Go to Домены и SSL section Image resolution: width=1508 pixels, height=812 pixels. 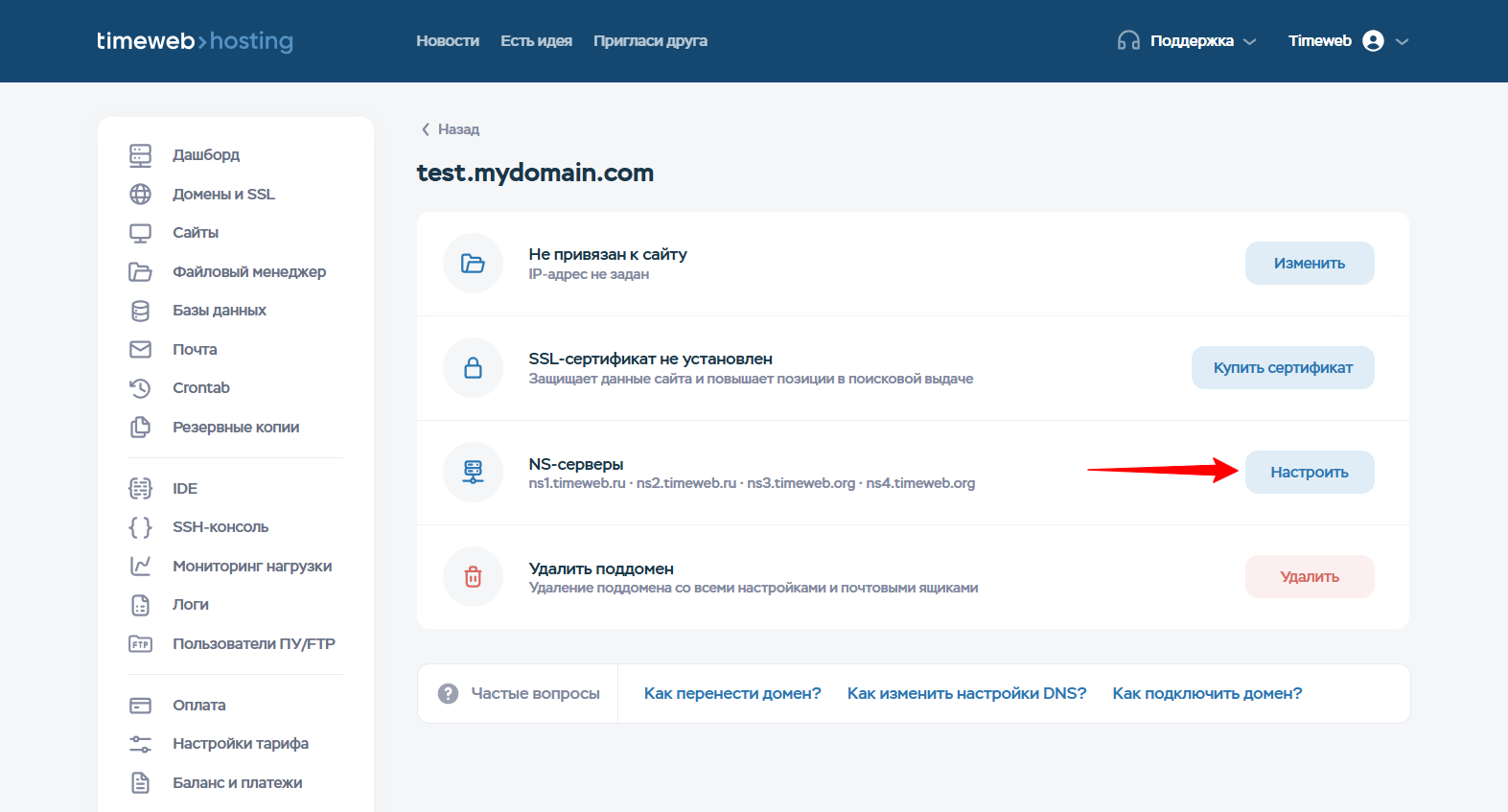223,195
